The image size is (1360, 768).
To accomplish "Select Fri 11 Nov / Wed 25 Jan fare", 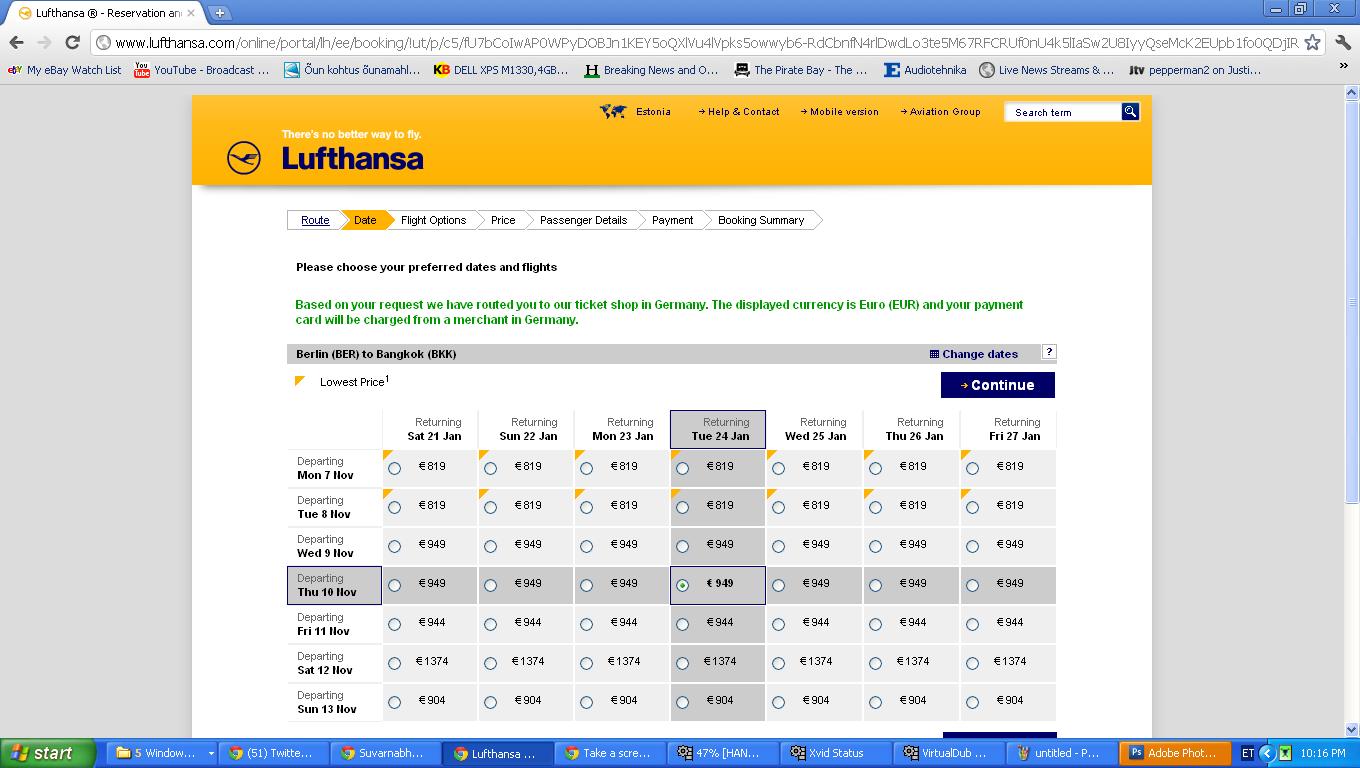I will click(x=778, y=624).
